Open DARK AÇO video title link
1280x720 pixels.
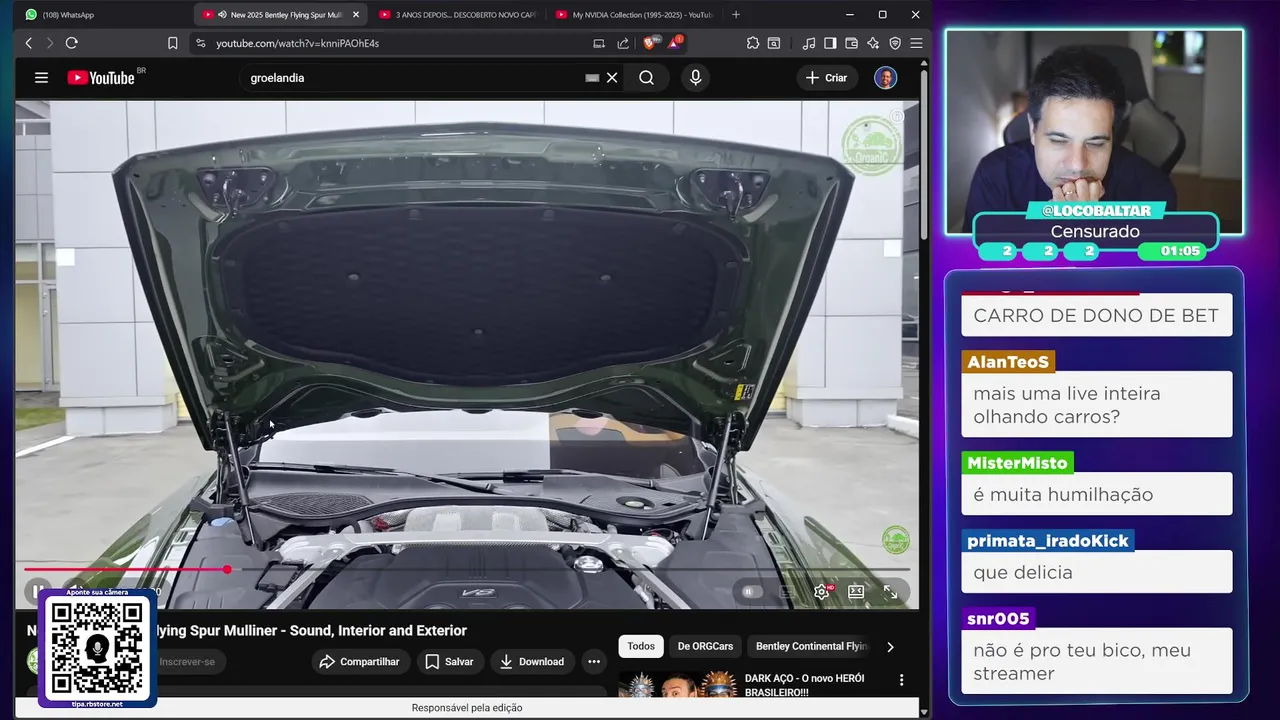point(805,685)
